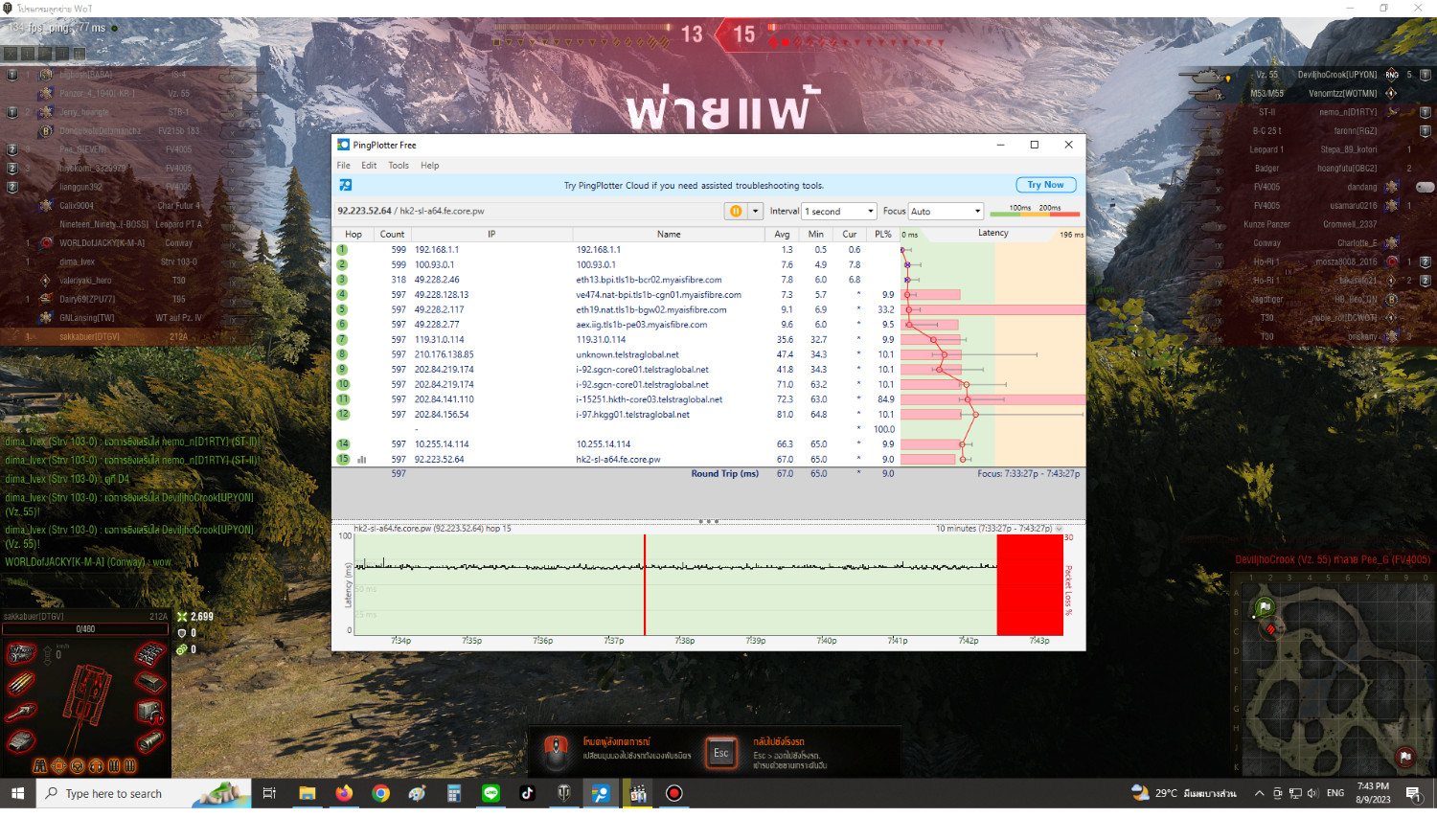Click the Avg column header

782,234
